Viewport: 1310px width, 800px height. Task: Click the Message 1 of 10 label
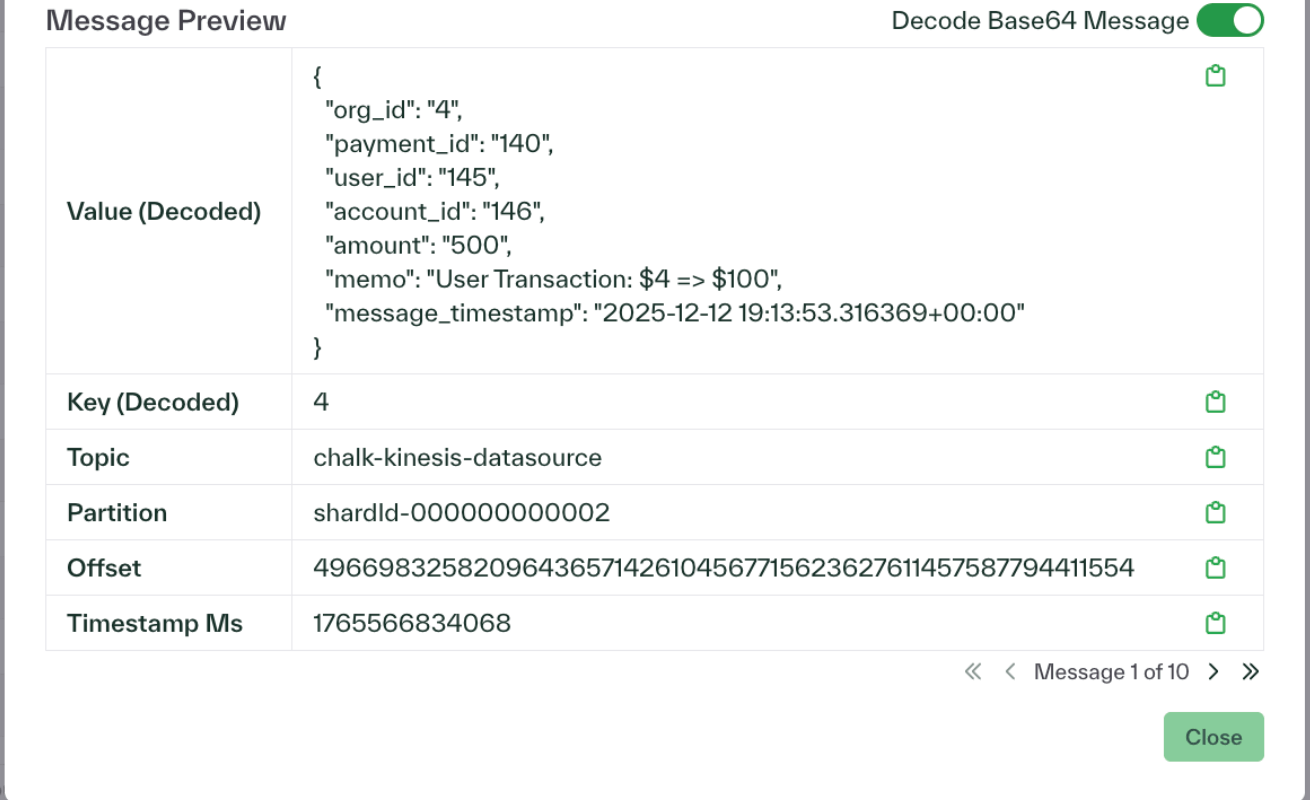(x=1111, y=672)
